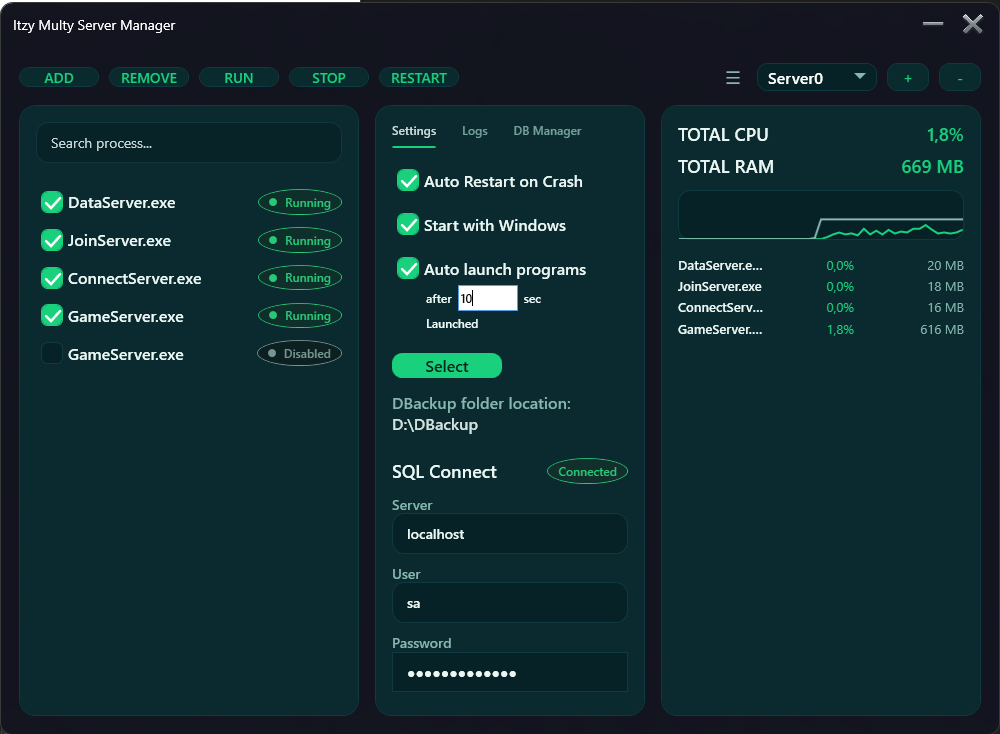Switch to the Logs tab
Viewport: 1000px width, 734px height.
[475, 131]
